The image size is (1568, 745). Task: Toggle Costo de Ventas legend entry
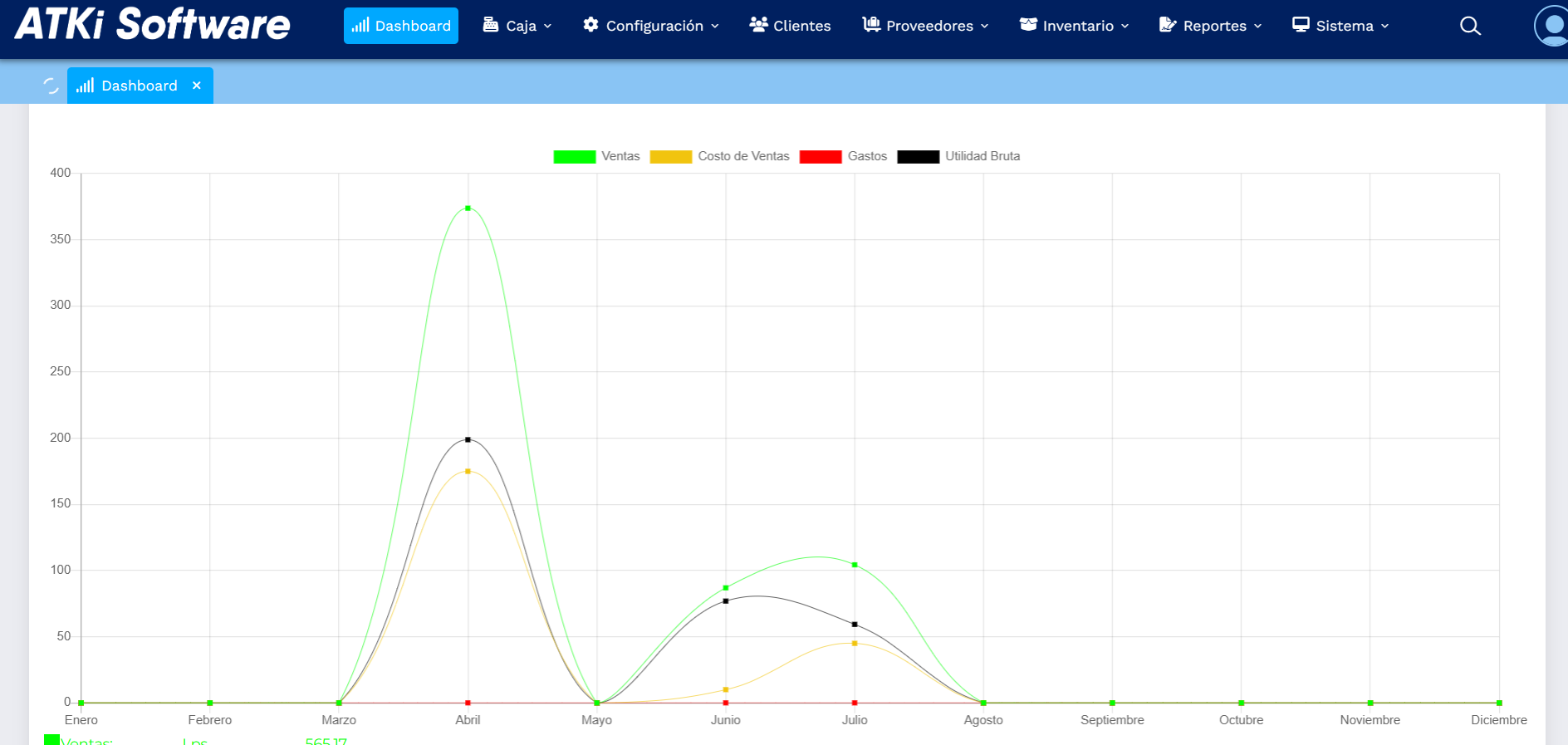tap(719, 156)
